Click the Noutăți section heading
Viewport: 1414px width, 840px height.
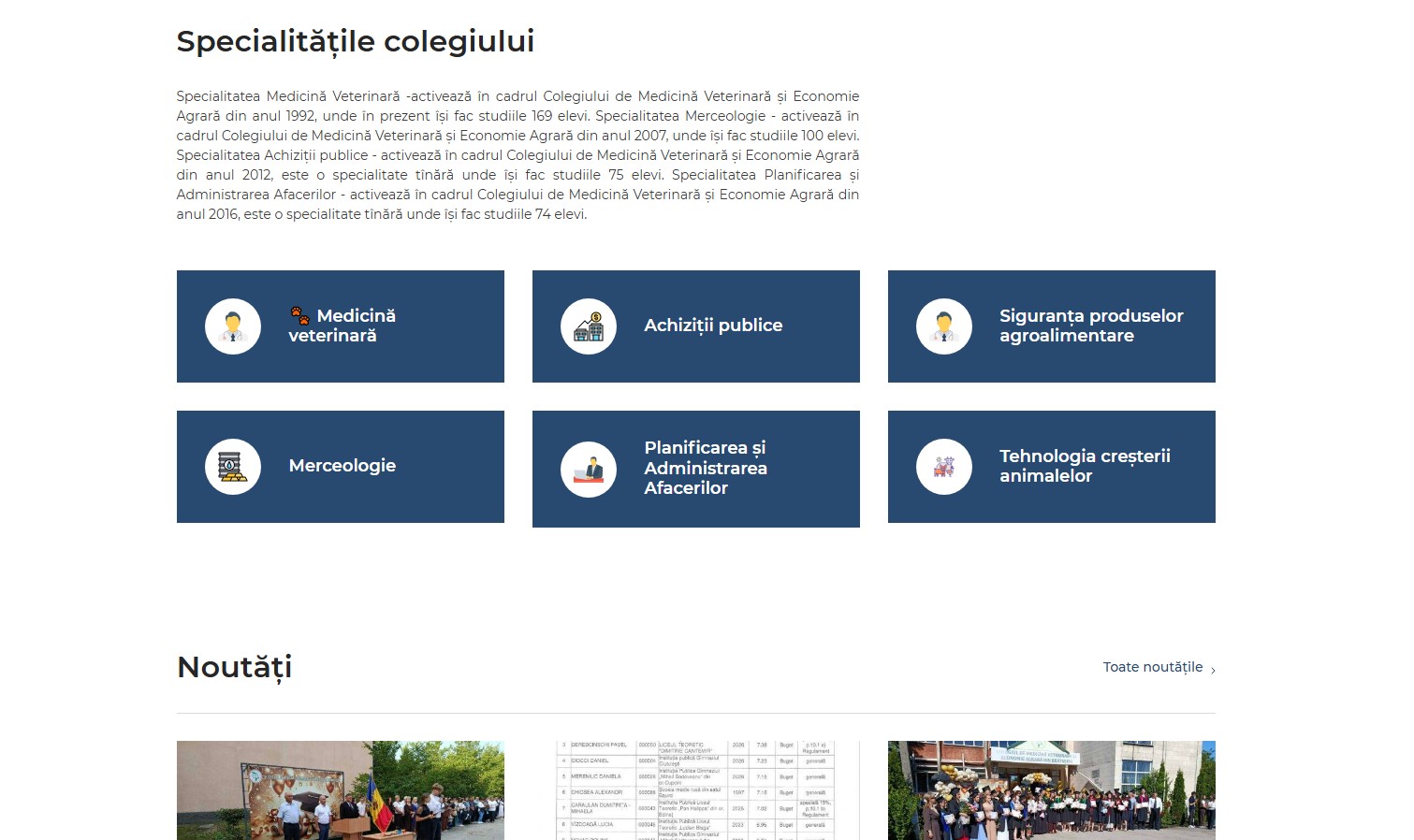click(235, 668)
